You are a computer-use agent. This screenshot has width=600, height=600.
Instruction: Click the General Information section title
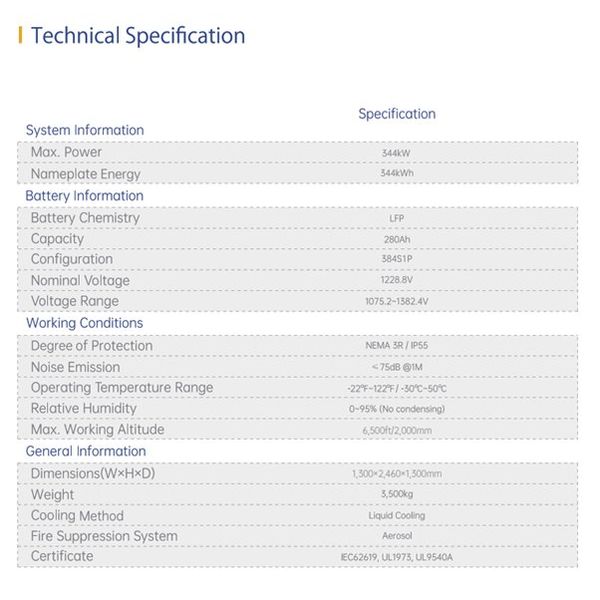(x=86, y=451)
